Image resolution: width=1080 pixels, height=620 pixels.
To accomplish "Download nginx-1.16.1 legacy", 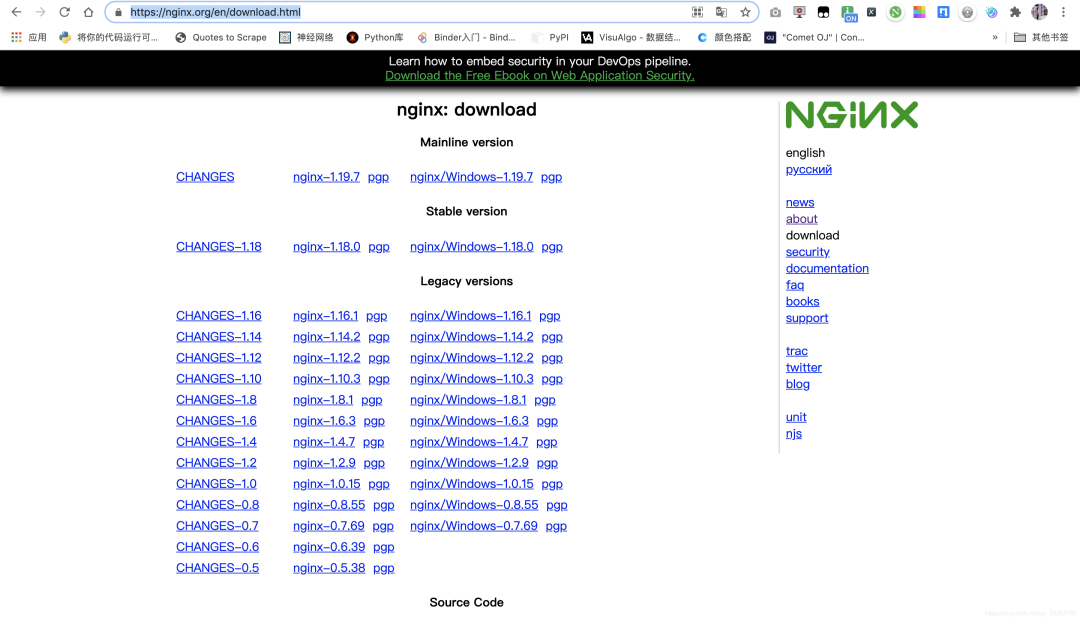I will click(325, 316).
